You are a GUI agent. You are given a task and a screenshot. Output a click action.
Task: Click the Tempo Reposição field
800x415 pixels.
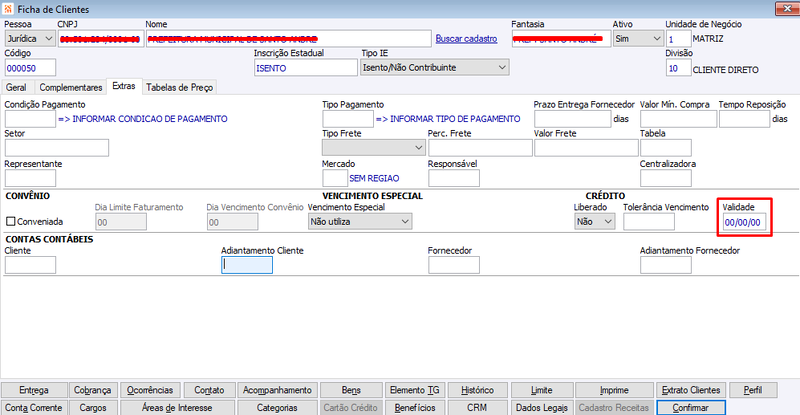744,119
